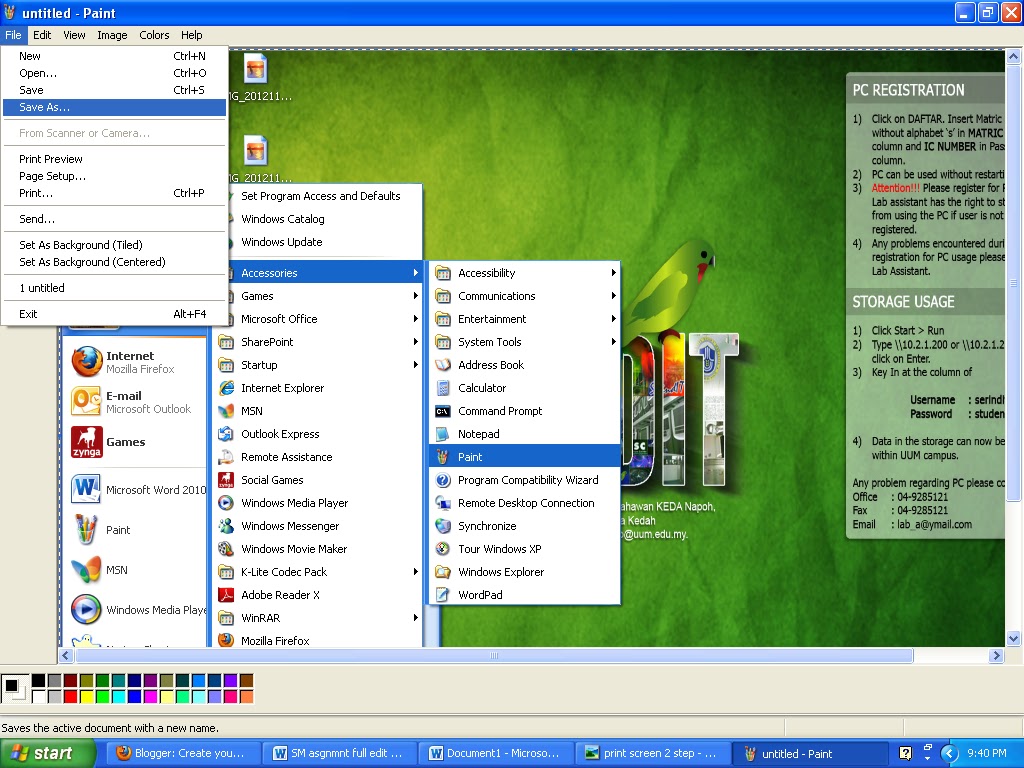Pick the orange color swatch in the palette

tap(246, 697)
